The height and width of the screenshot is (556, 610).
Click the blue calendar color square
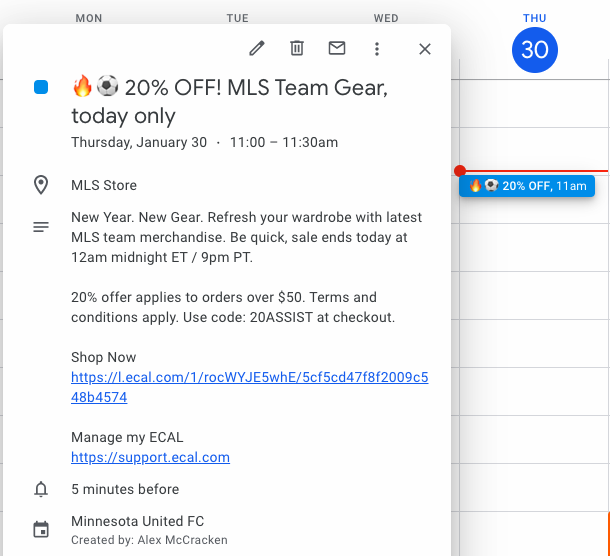tap(41, 87)
